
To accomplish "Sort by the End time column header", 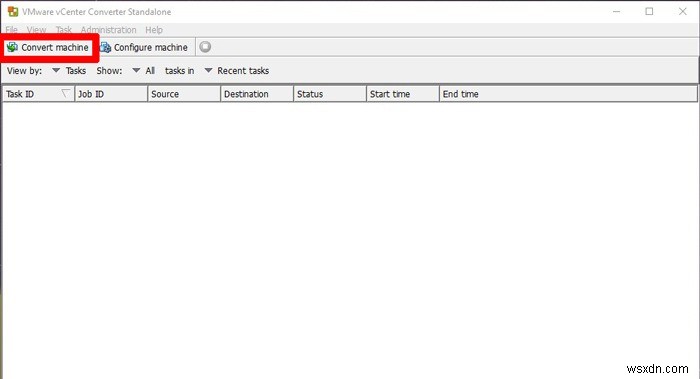I will coord(568,94).
